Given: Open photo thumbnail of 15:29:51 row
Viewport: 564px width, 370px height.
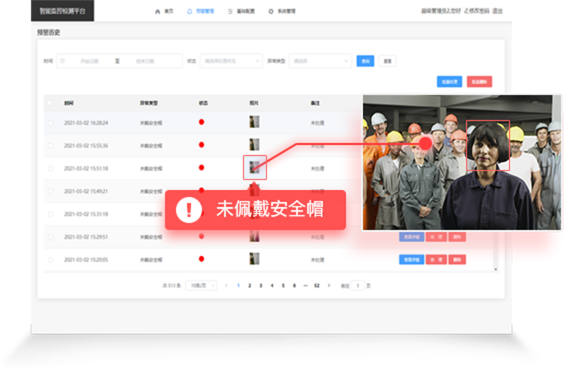Looking at the screenshot, I should click(254, 236).
